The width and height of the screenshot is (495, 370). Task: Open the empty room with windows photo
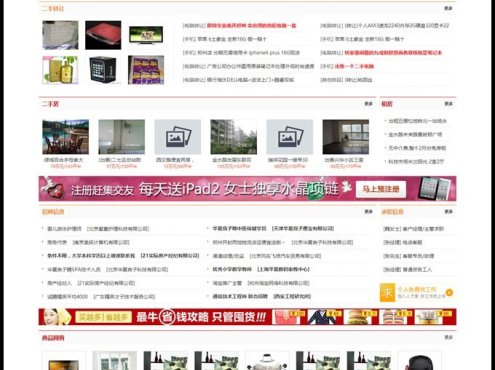(346, 137)
